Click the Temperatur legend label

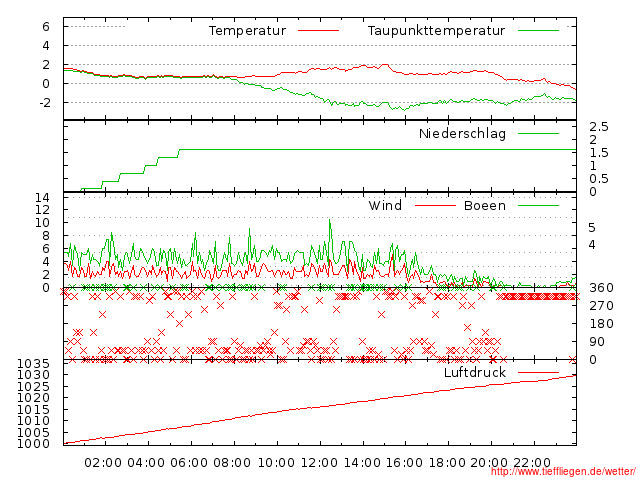coord(247,31)
